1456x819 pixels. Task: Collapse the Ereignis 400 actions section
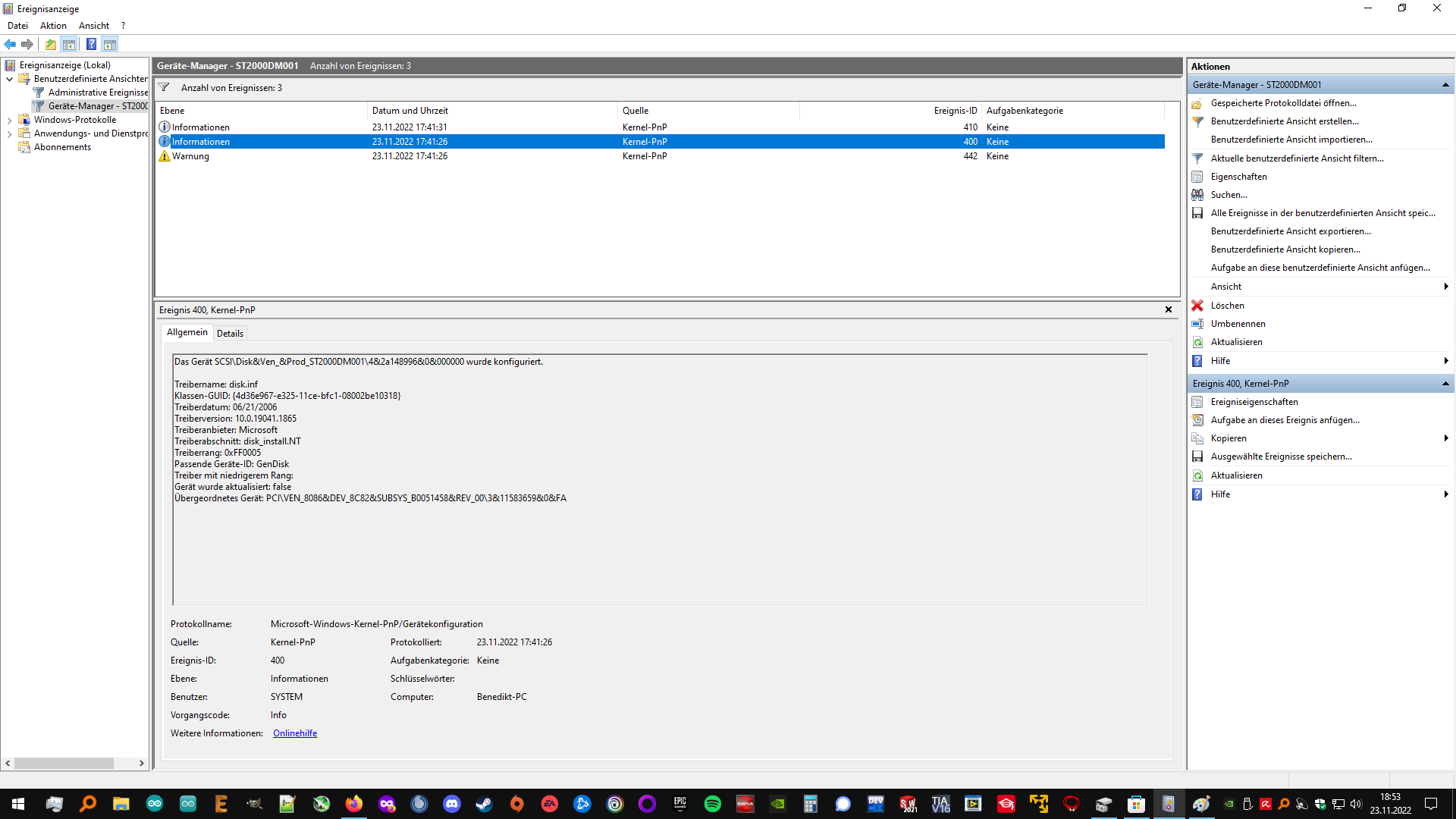[1445, 384]
